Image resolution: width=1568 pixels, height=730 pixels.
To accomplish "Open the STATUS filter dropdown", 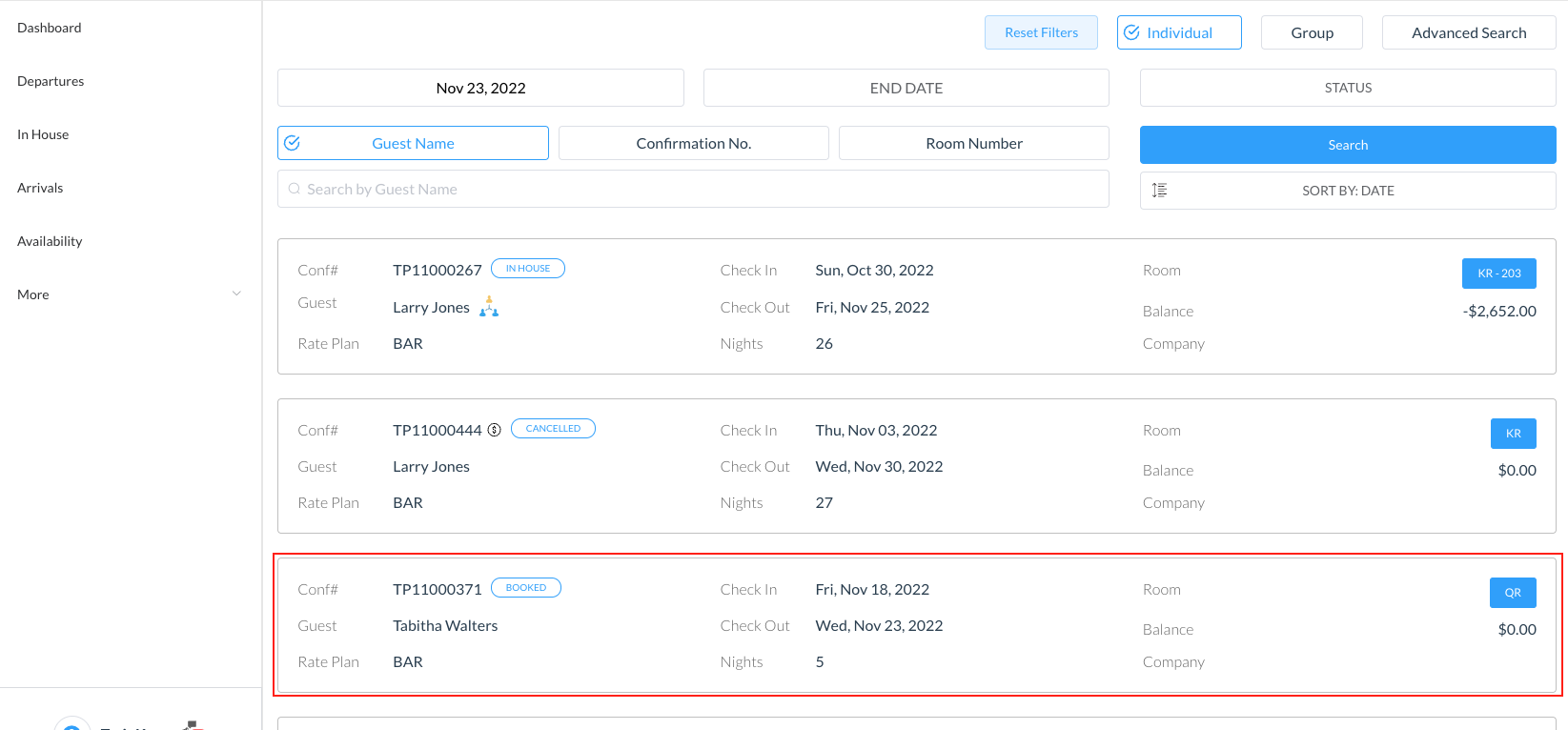I will click(1347, 88).
